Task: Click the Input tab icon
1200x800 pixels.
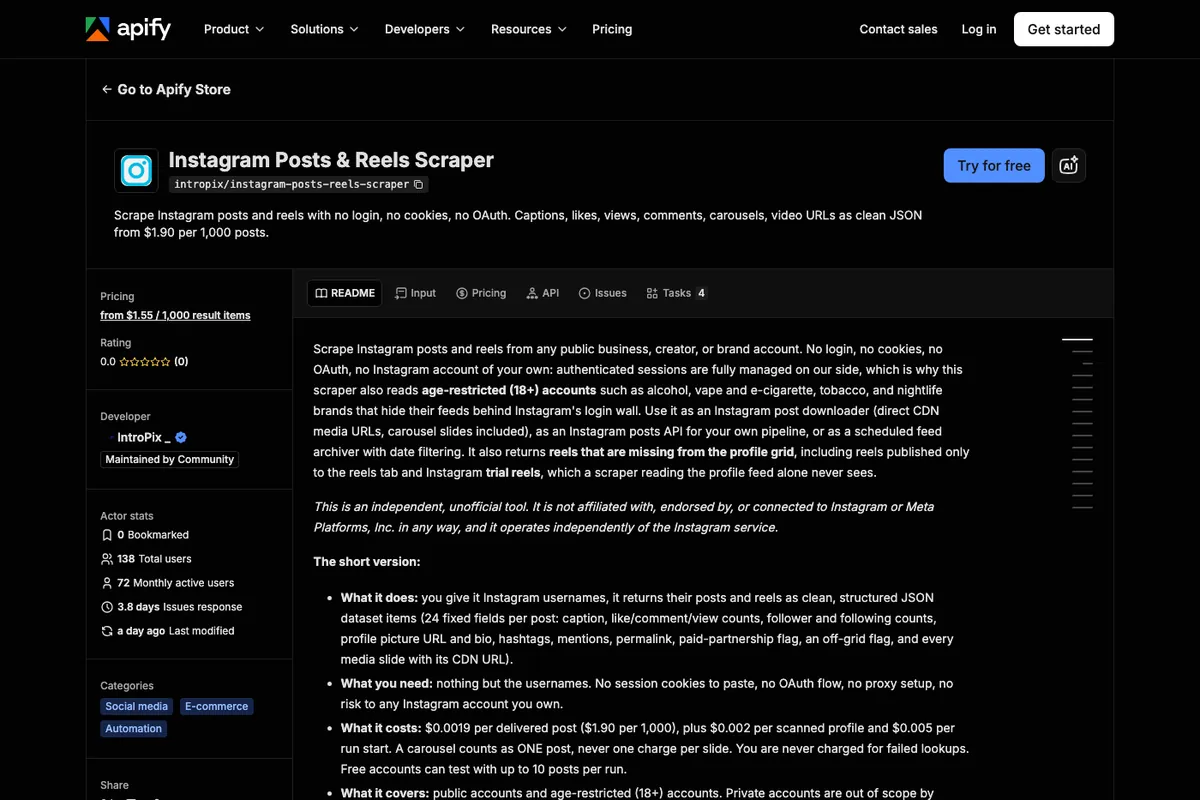Action: [401, 293]
